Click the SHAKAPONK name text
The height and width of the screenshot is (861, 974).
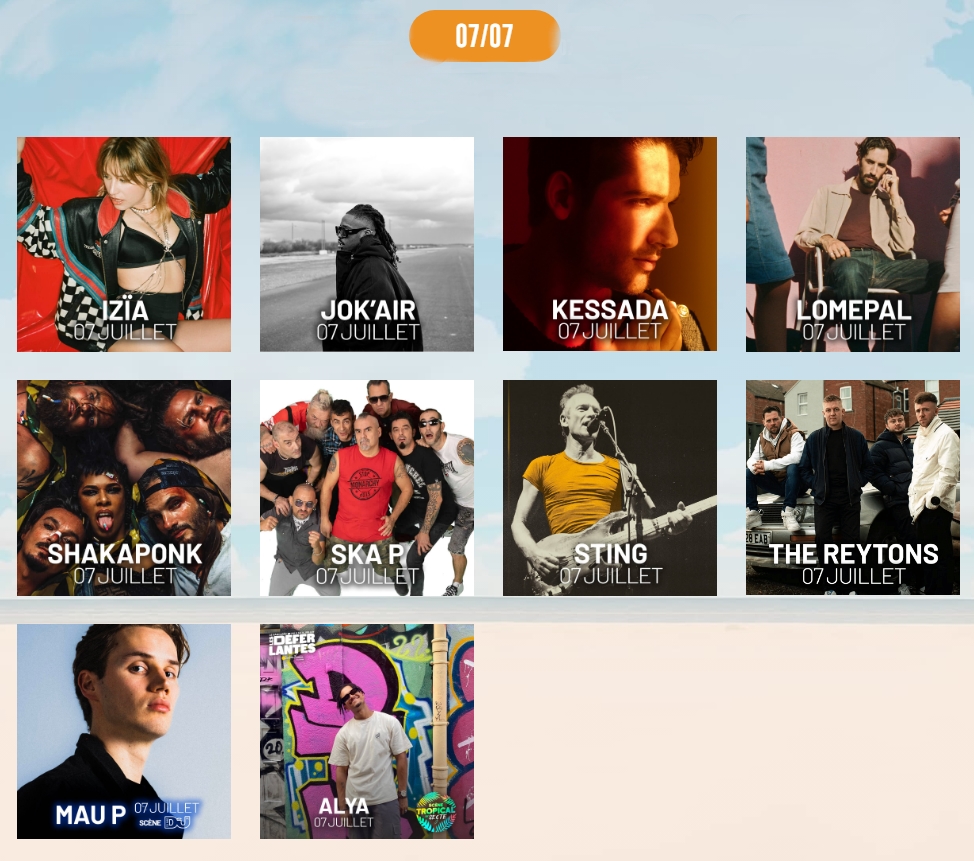click(125, 554)
